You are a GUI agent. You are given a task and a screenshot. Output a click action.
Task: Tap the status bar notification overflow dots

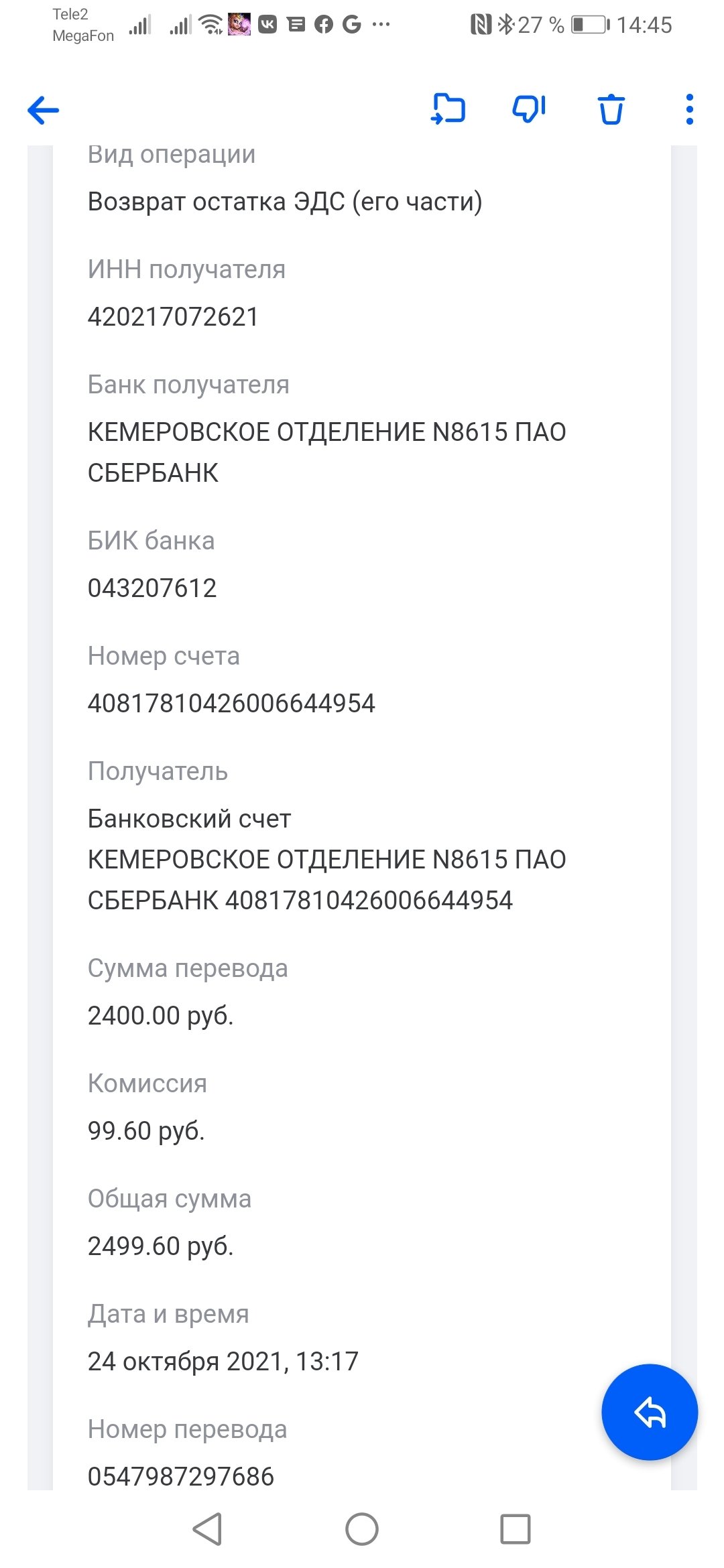pyautogui.click(x=381, y=25)
